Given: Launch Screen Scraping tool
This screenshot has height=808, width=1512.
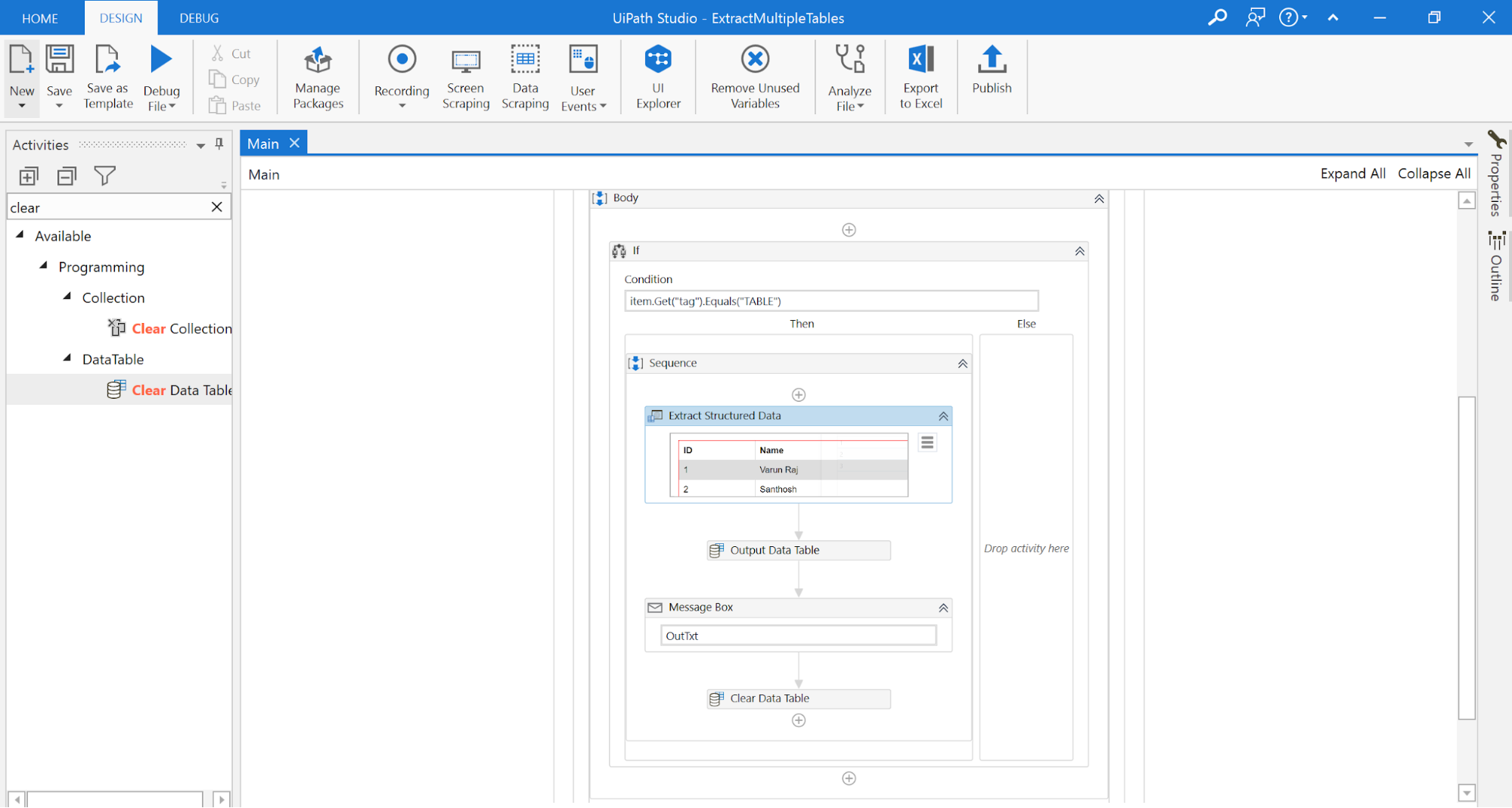Looking at the screenshot, I should pyautogui.click(x=465, y=76).
